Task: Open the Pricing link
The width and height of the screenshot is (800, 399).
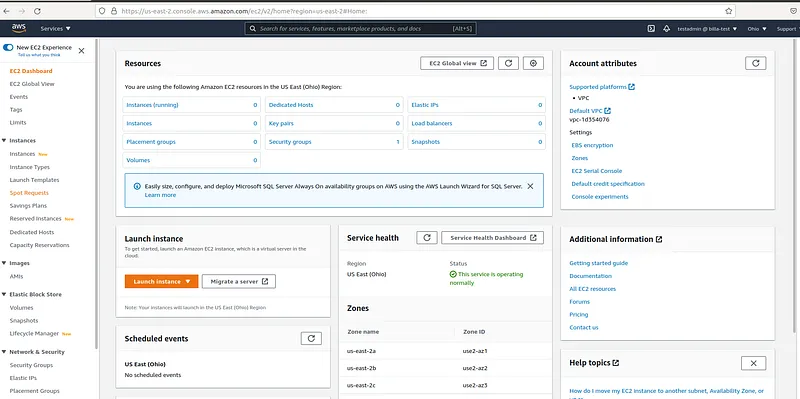Action: 579,315
